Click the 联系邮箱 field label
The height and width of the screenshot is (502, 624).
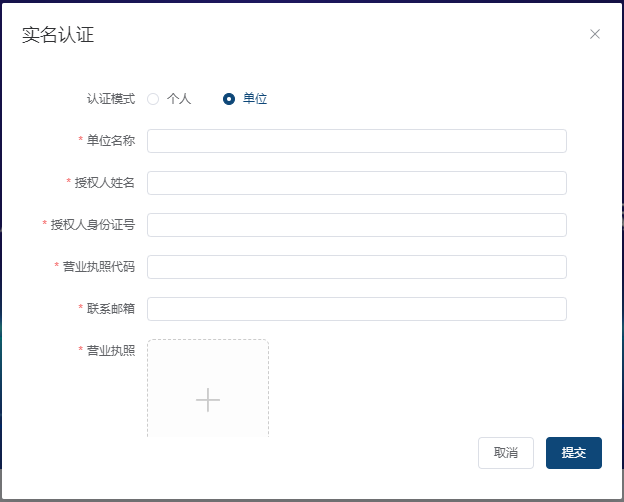(x=110, y=309)
